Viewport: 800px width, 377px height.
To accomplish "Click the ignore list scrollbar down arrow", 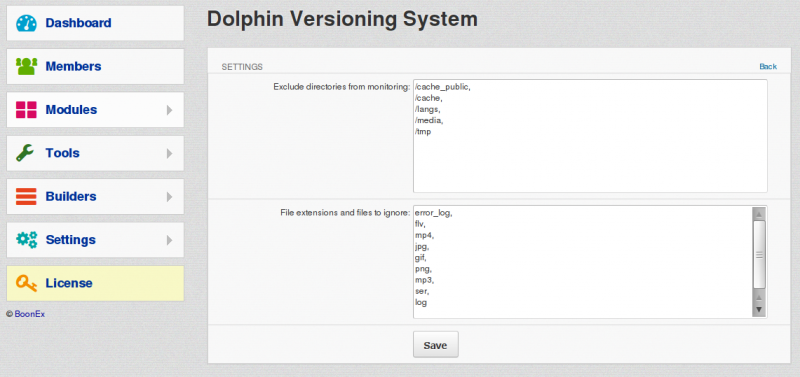I will (x=759, y=310).
